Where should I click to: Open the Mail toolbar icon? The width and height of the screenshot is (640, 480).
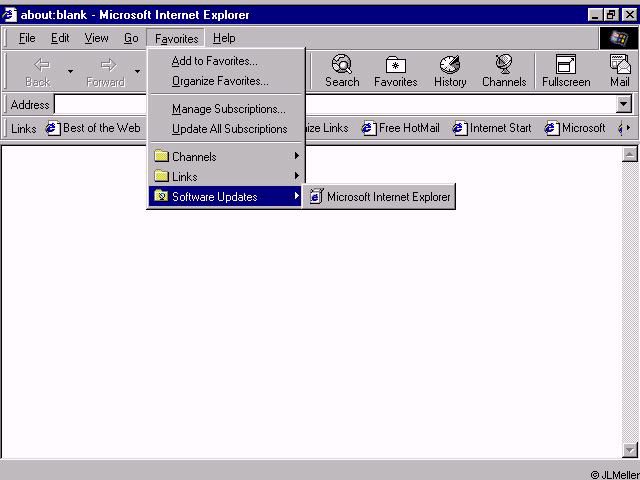[x=620, y=64]
